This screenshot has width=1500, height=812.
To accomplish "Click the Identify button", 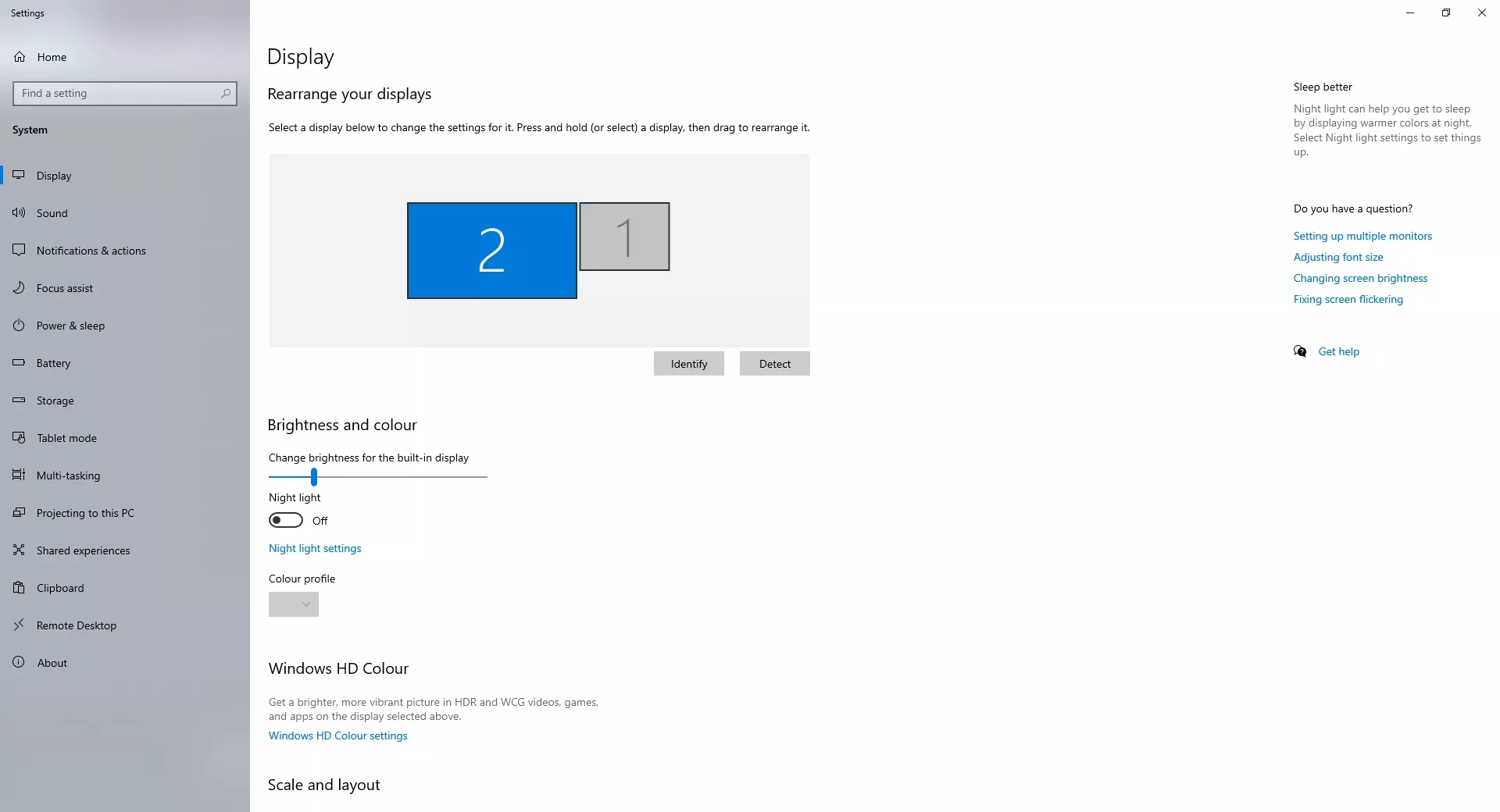I will (689, 364).
